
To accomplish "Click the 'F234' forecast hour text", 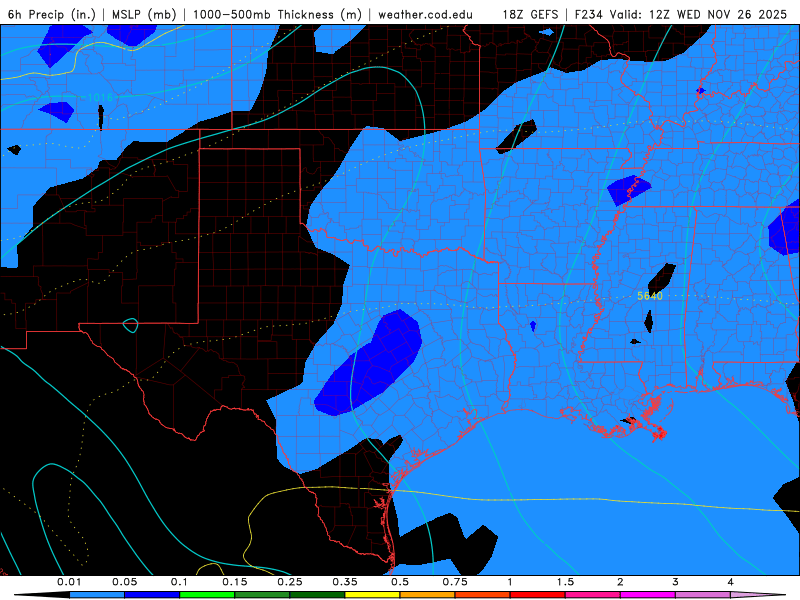I will coord(590,14).
